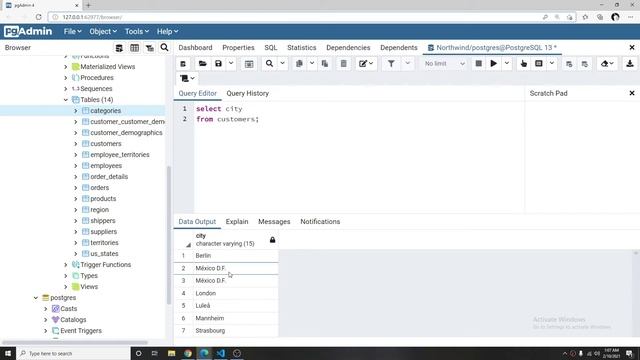This screenshot has height=360, width=640.
Task: Click the Windows Start button
Action: click(8, 353)
